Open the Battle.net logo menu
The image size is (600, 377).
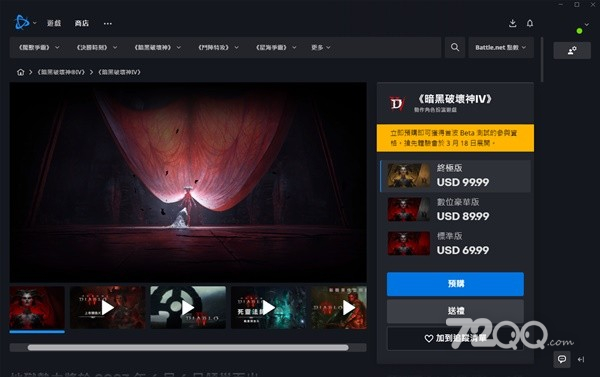tap(24, 23)
